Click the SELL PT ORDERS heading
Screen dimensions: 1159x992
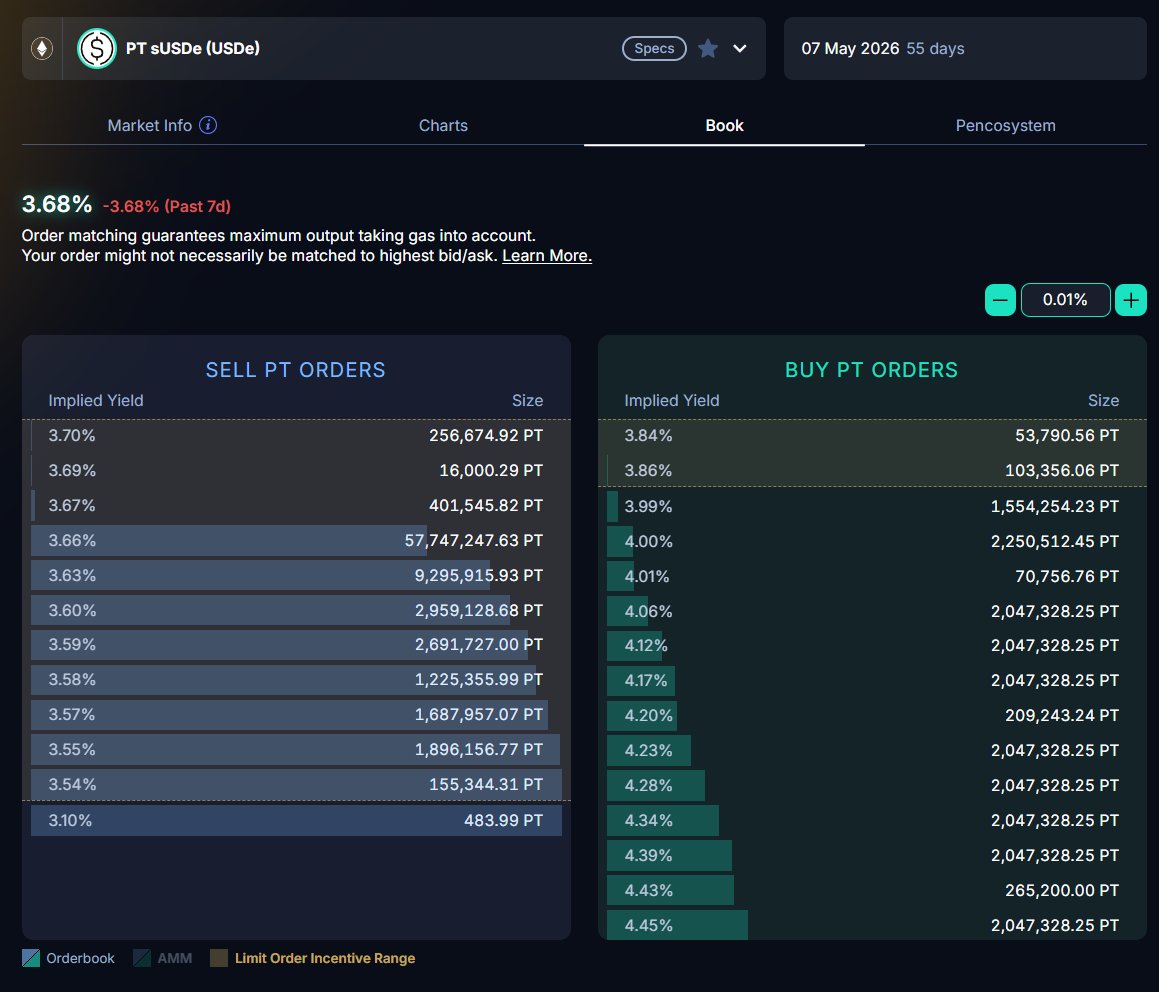pyautogui.click(x=296, y=370)
